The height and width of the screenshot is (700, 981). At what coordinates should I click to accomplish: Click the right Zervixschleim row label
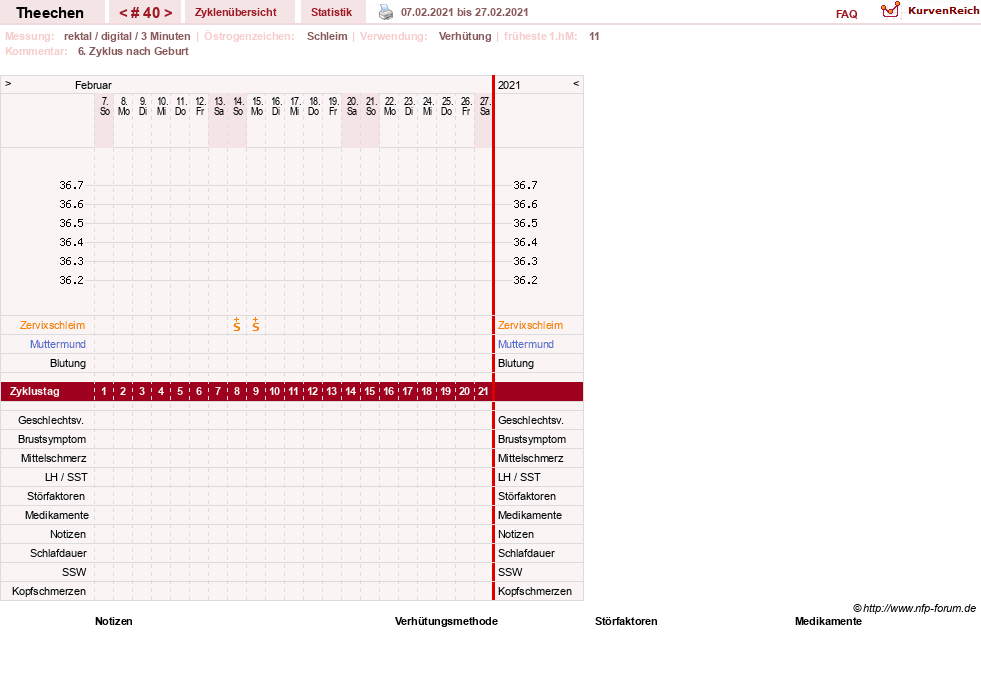531,325
